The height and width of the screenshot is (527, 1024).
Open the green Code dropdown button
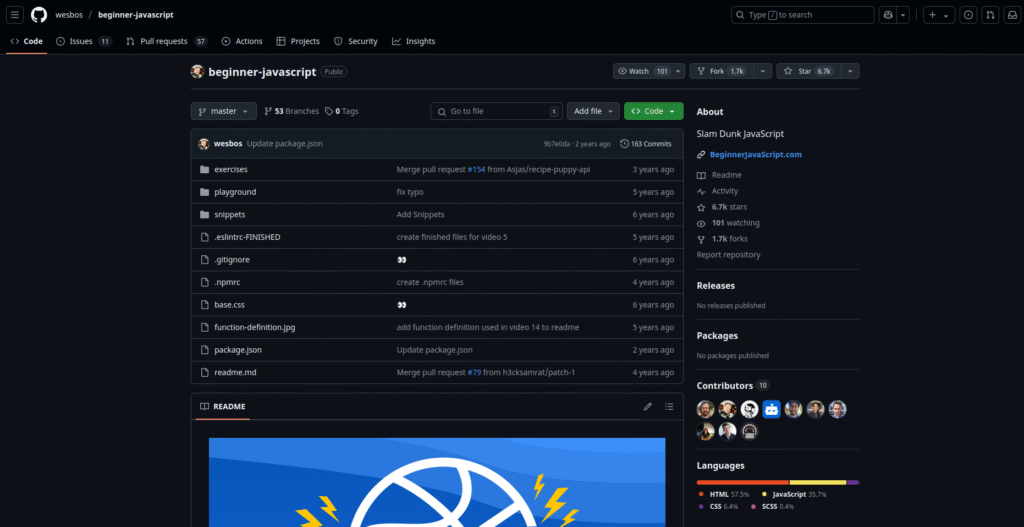pyautogui.click(x=654, y=111)
